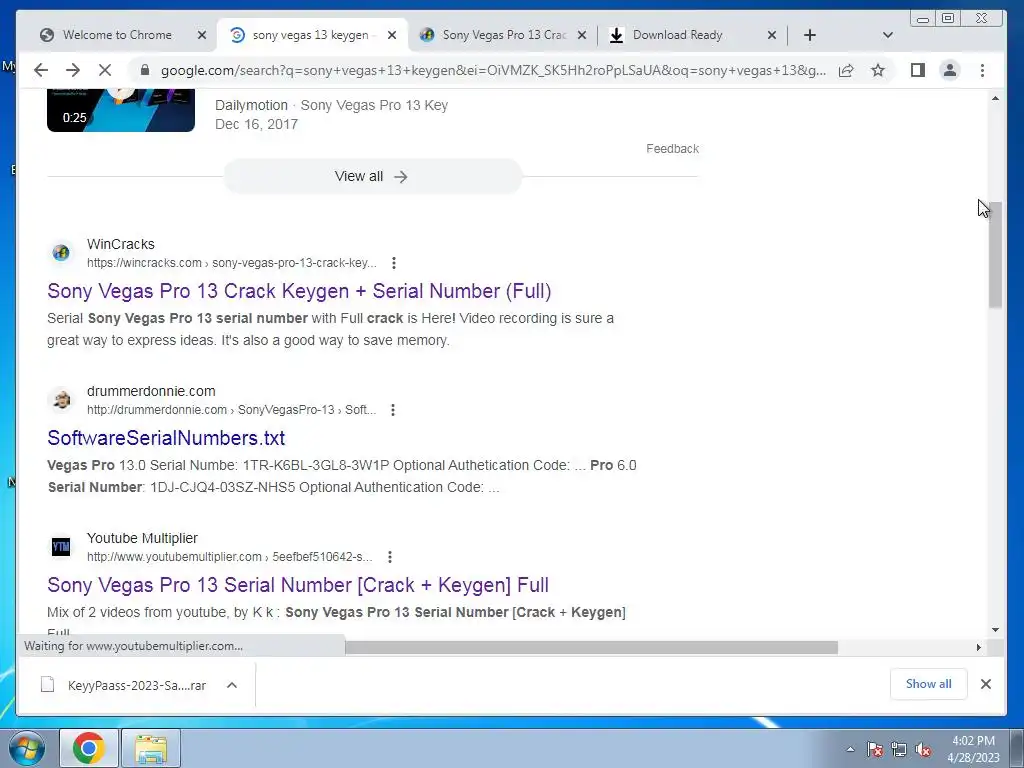This screenshot has height=768, width=1024.
Task: Click the page scroll up arrow
Action: click(995, 99)
